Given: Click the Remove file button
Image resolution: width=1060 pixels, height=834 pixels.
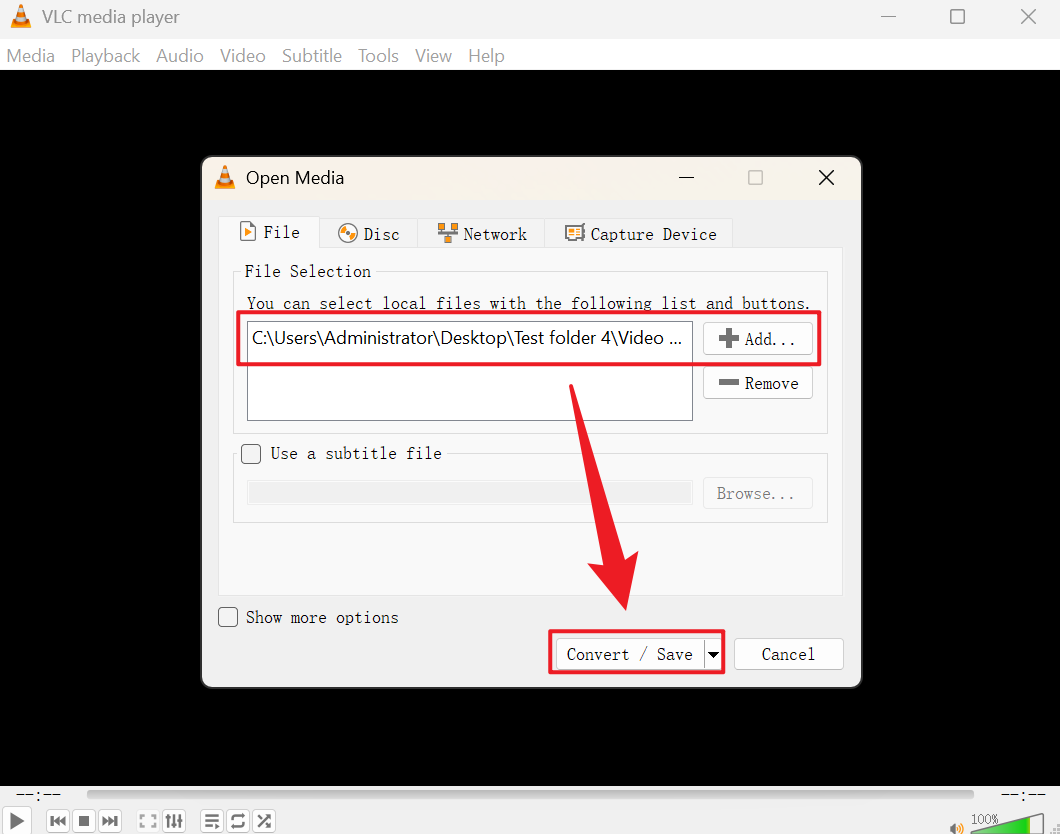Looking at the screenshot, I should tap(758, 383).
